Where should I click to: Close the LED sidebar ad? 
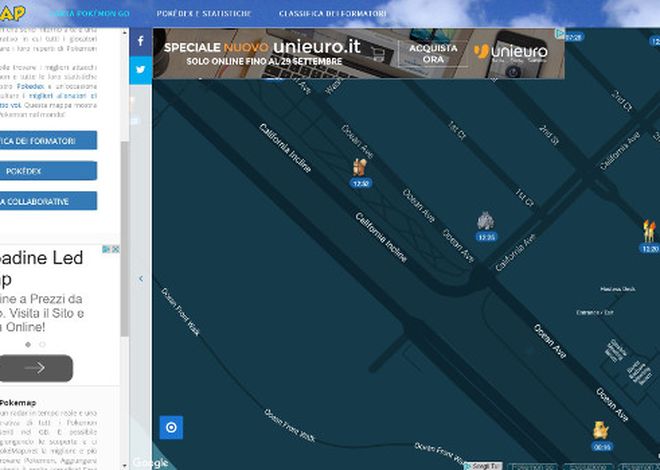click(115, 250)
